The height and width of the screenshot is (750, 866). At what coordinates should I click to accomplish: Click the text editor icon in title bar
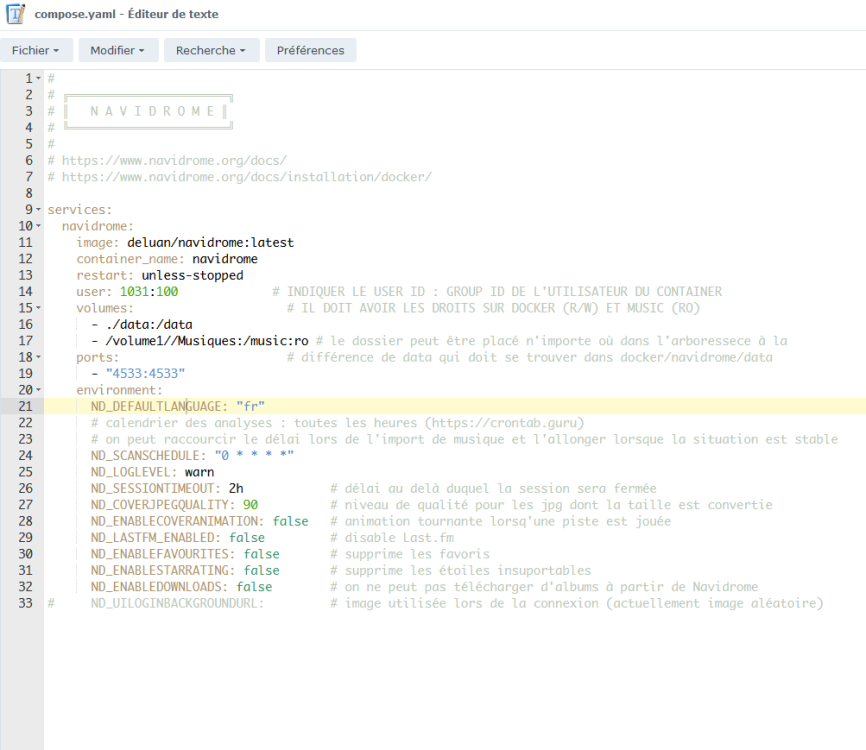click(16, 14)
